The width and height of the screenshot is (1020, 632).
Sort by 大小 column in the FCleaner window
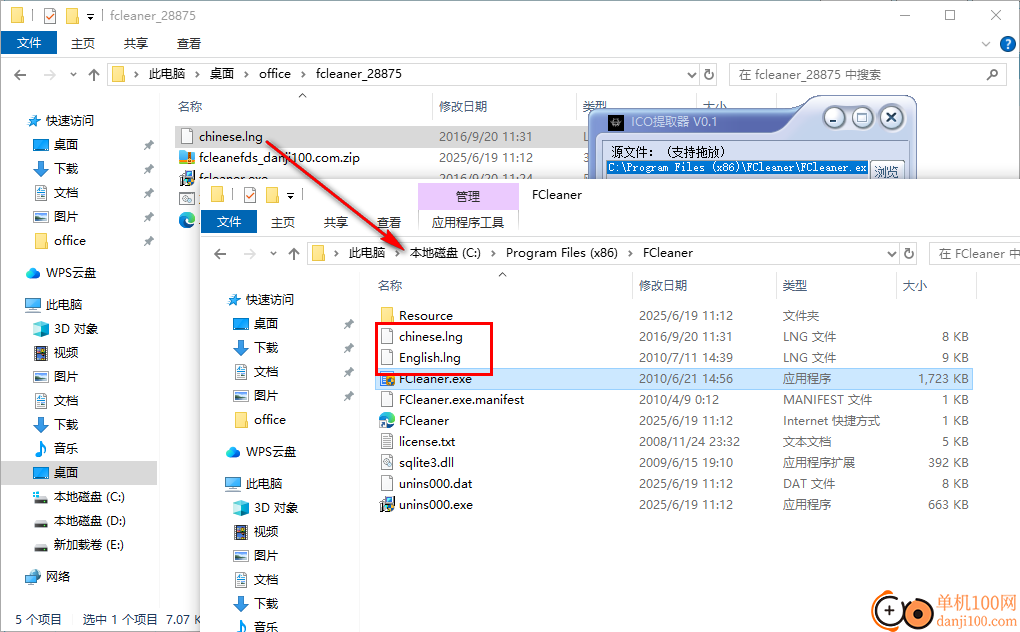(x=915, y=285)
